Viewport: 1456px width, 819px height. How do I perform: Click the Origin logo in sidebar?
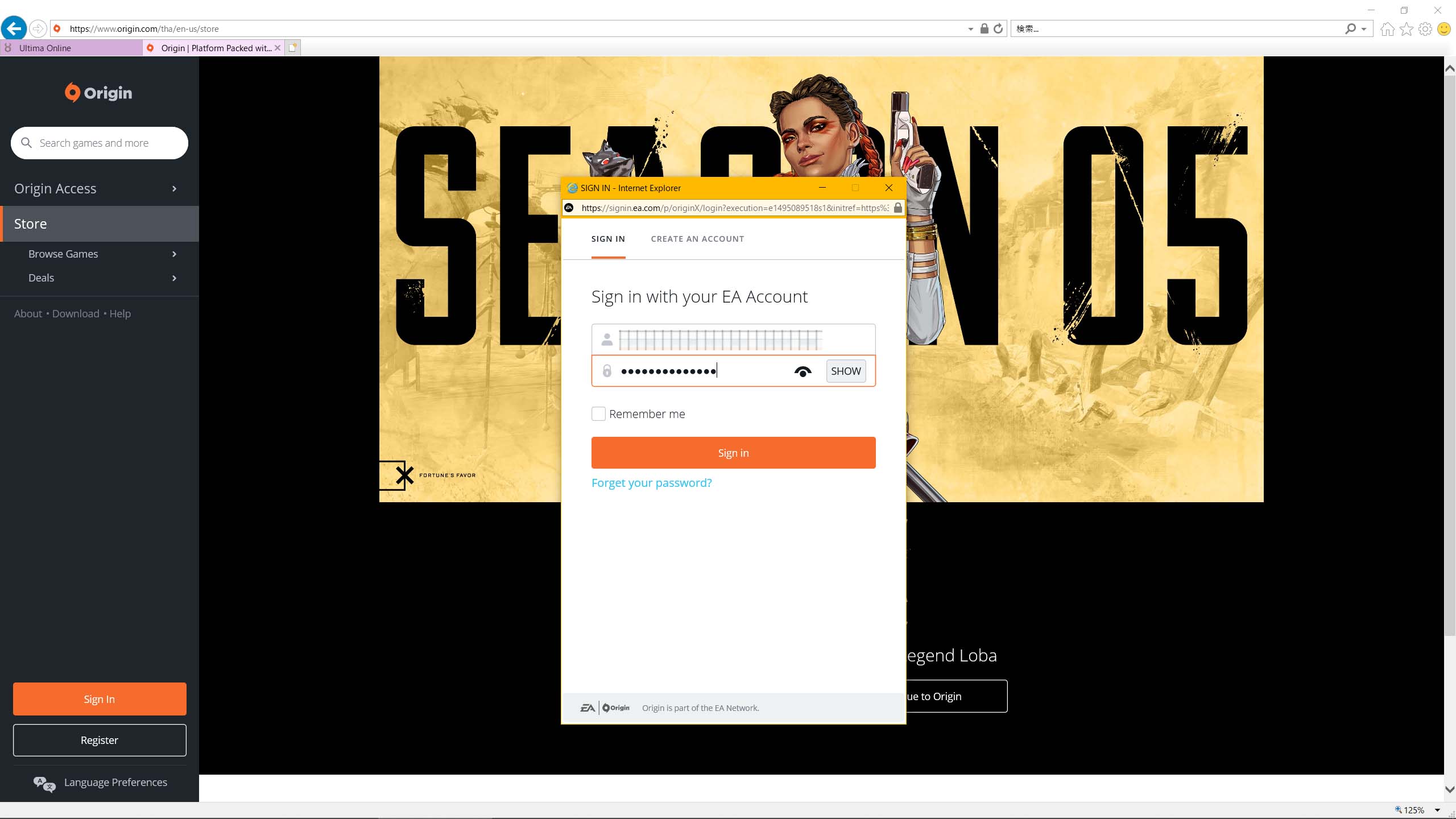click(98, 92)
